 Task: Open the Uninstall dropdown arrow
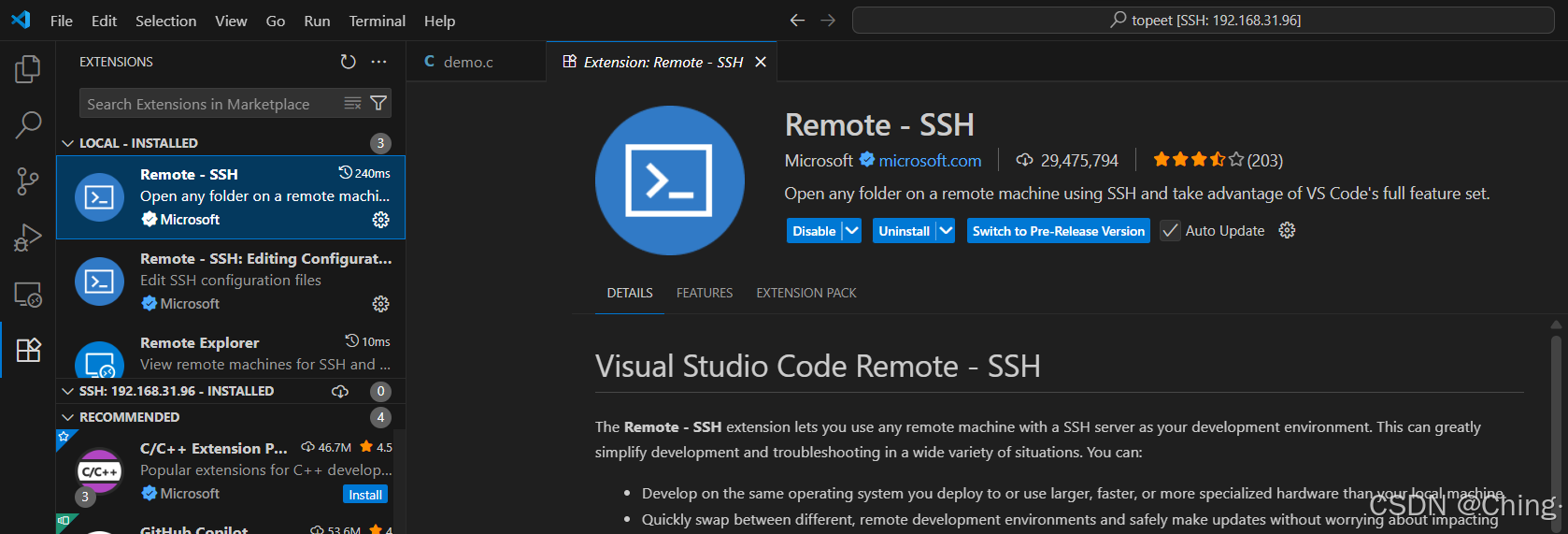[946, 230]
